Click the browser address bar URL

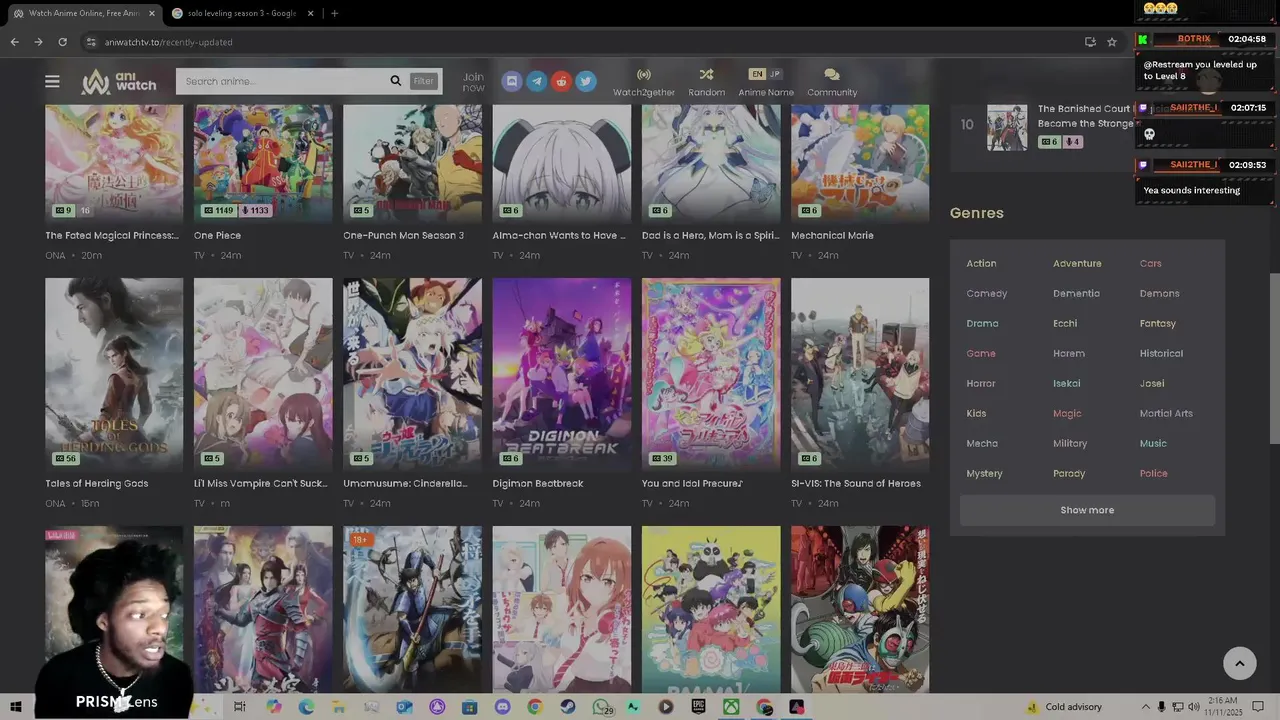point(168,42)
